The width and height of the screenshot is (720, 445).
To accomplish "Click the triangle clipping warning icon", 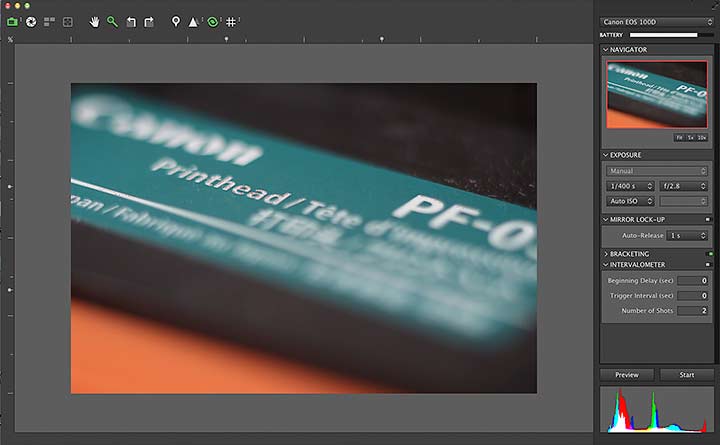I will point(193,22).
